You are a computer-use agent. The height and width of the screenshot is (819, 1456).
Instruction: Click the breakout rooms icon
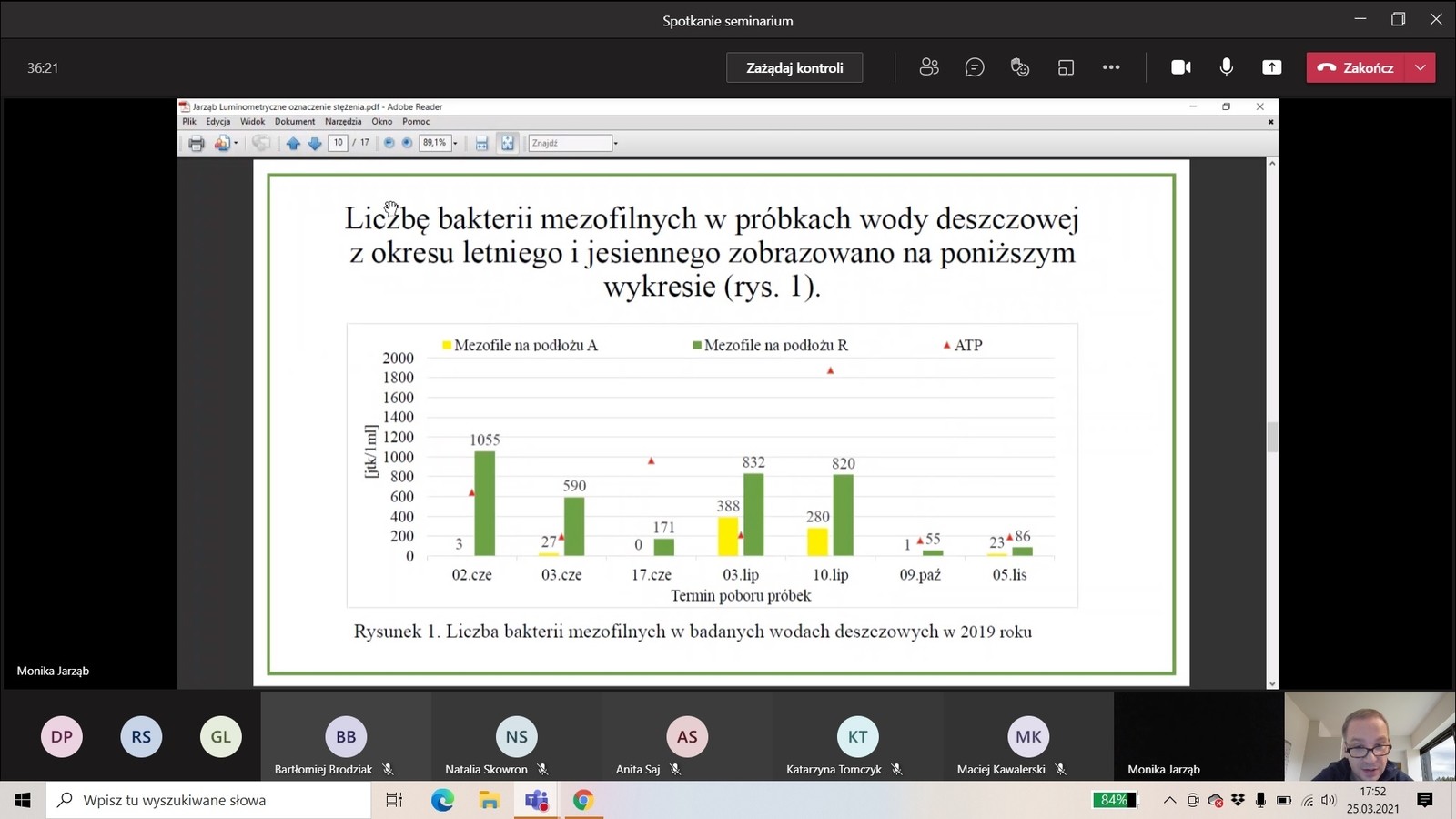pos(1066,67)
